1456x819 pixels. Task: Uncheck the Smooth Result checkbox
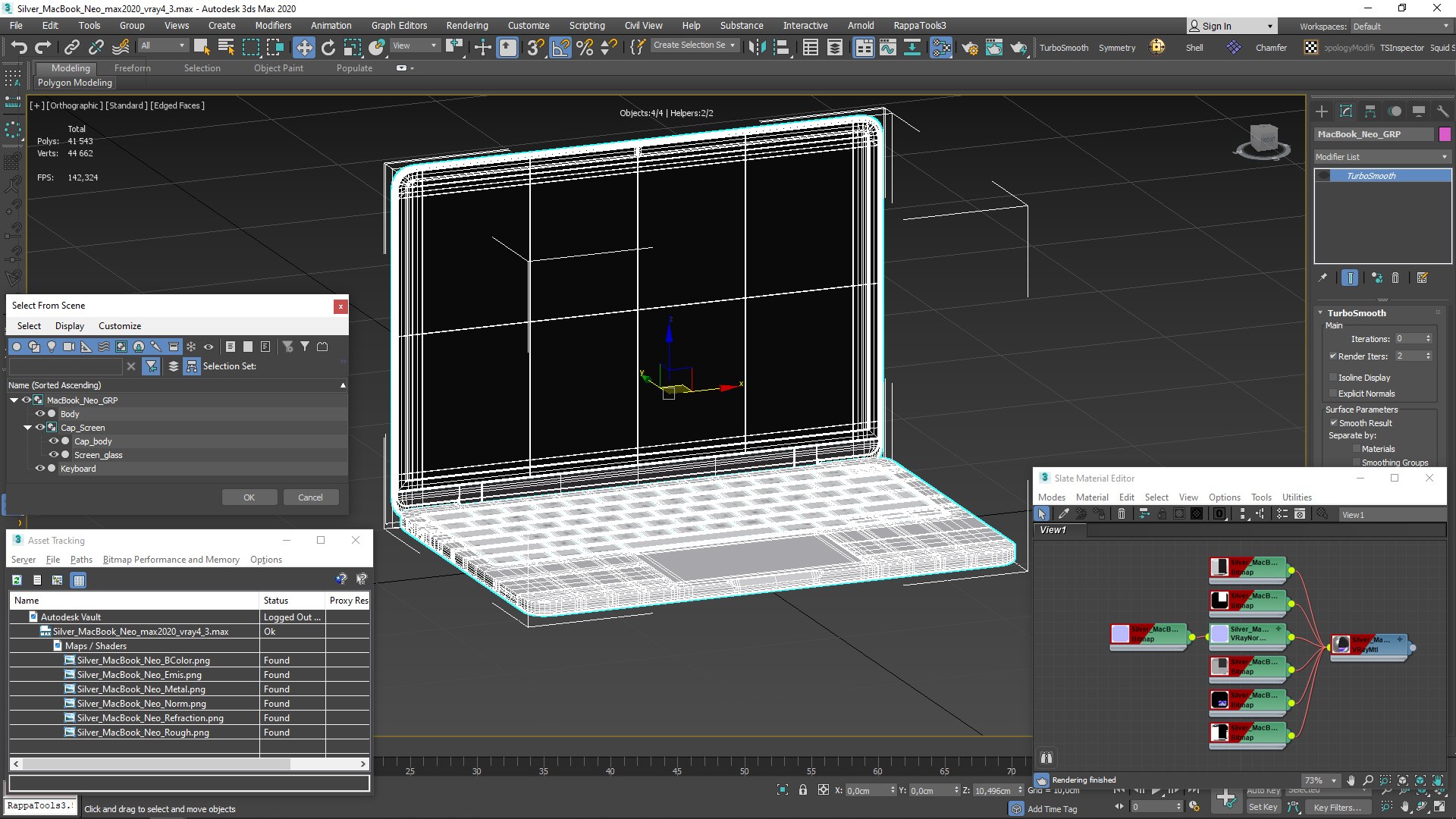tap(1333, 422)
